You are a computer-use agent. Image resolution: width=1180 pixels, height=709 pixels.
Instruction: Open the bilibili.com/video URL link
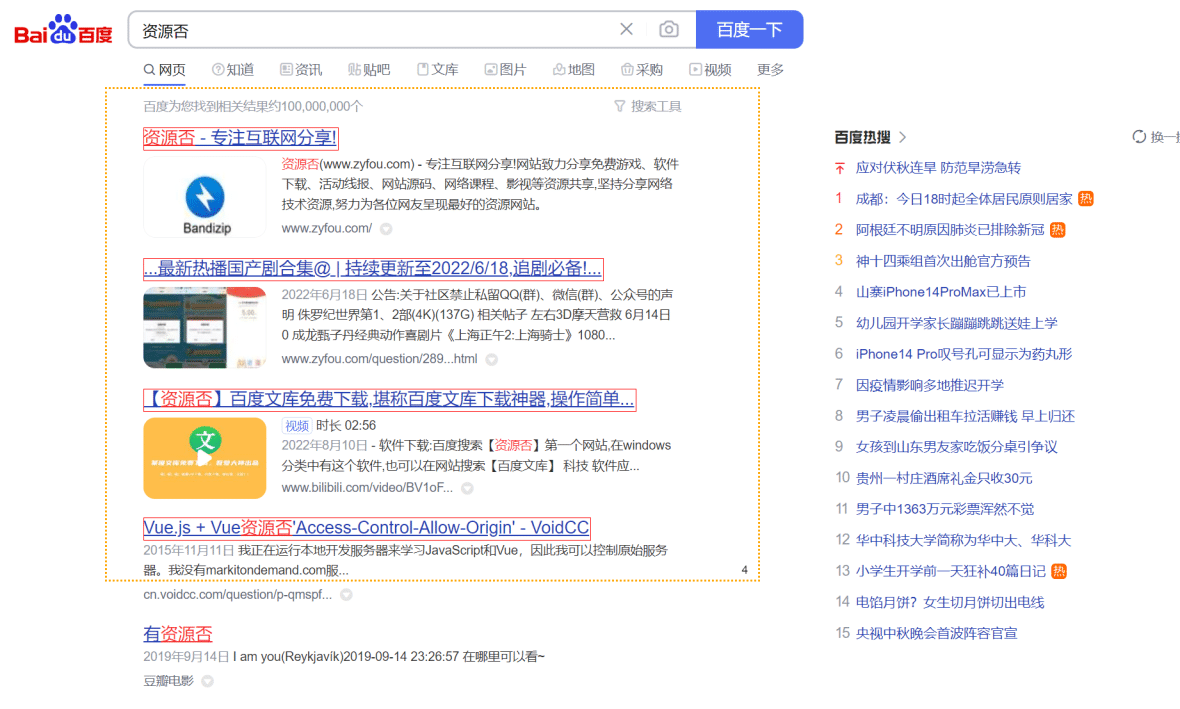(x=367, y=488)
